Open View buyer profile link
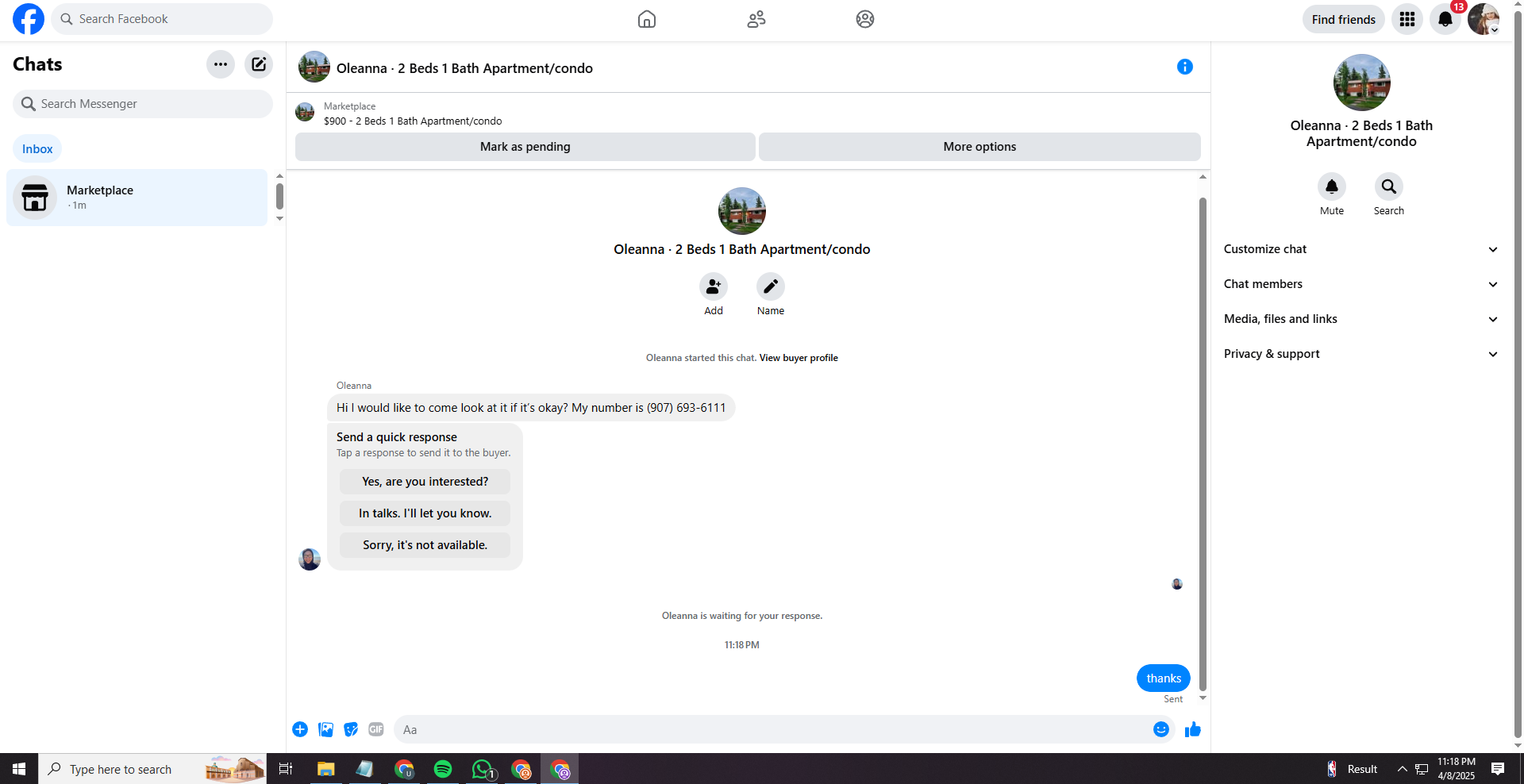 [x=799, y=358]
